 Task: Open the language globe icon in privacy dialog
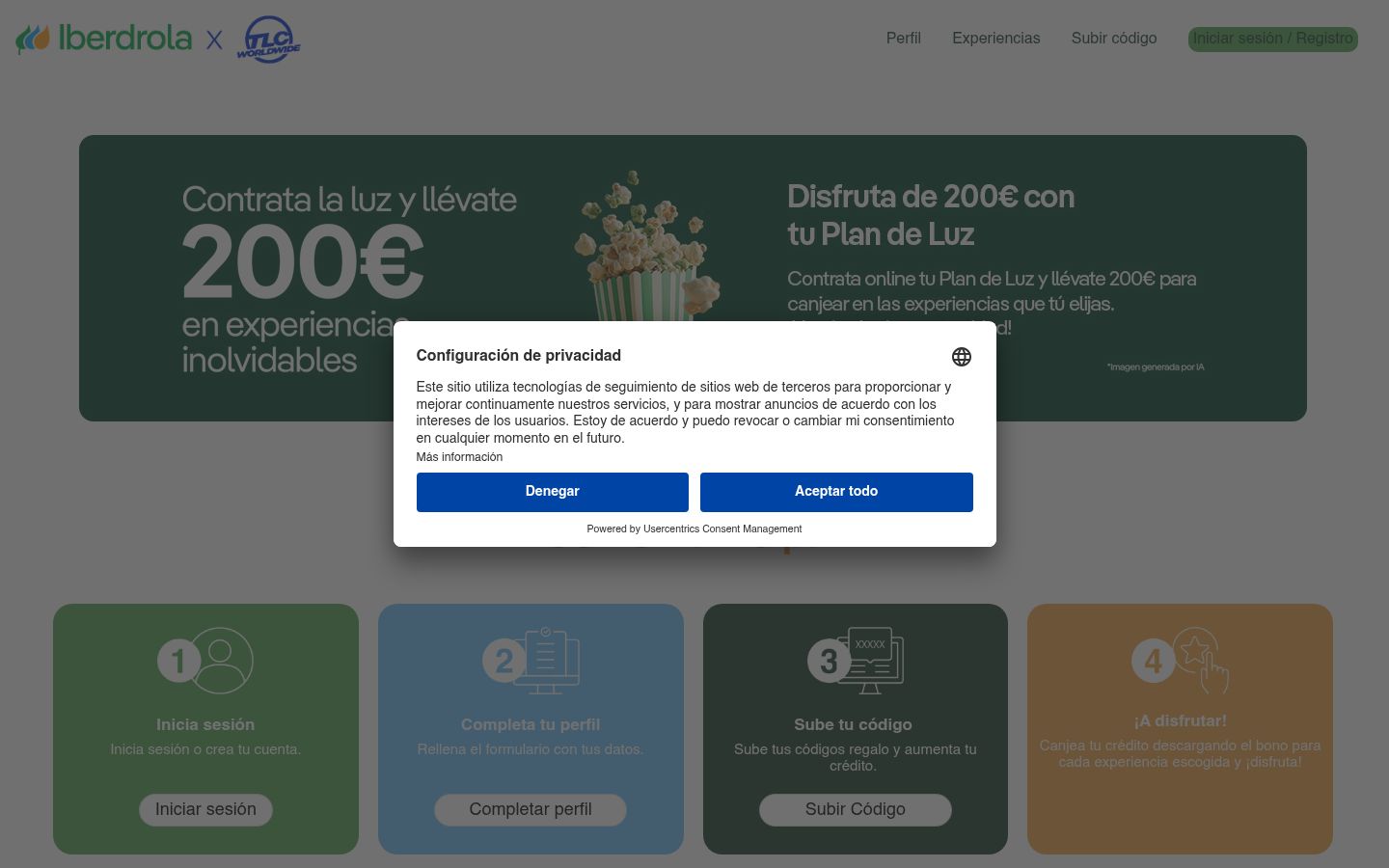pyautogui.click(x=961, y=357)
